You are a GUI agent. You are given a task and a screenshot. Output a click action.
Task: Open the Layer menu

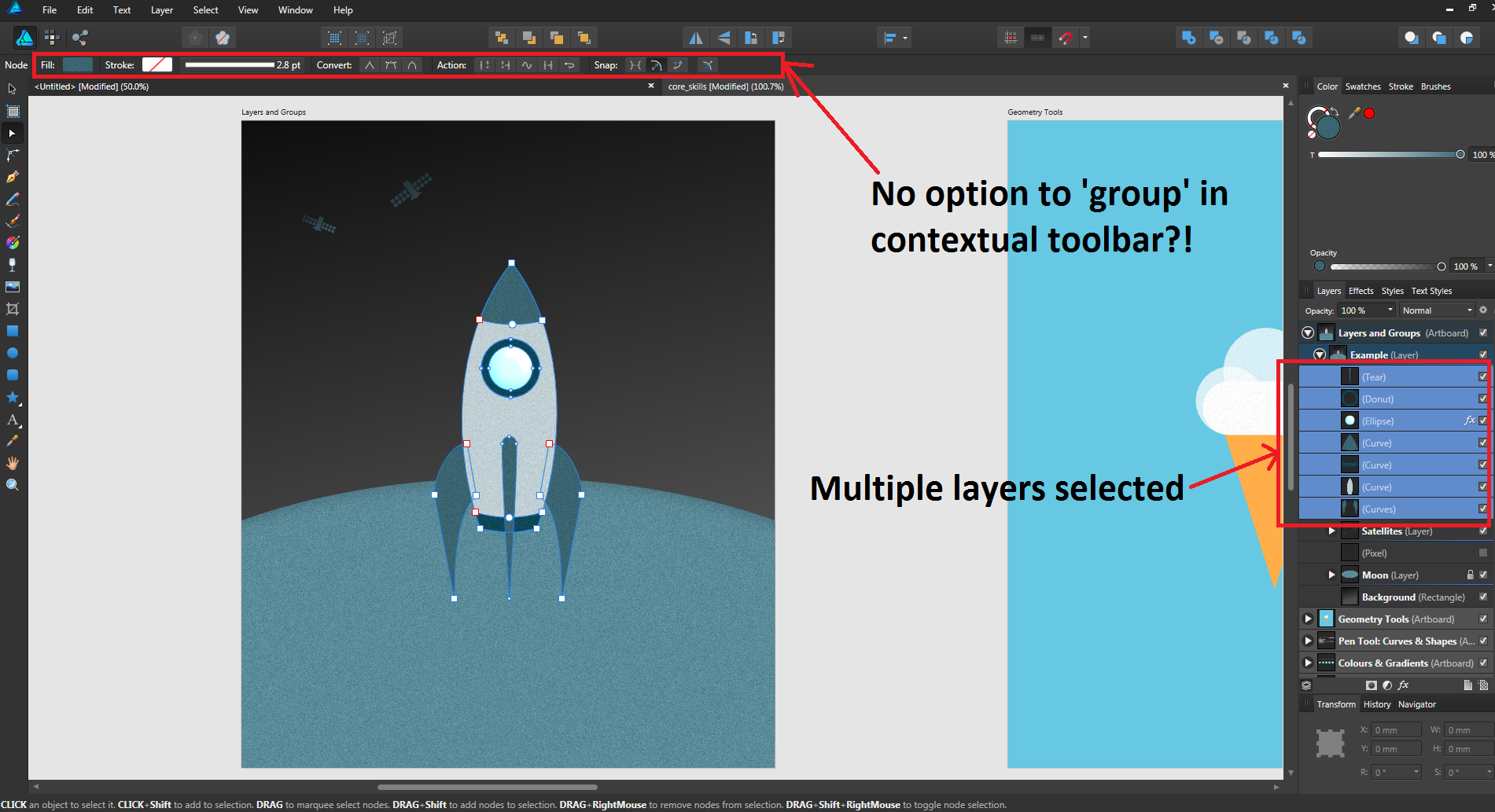pyautogui.click(x=162, y=10)
